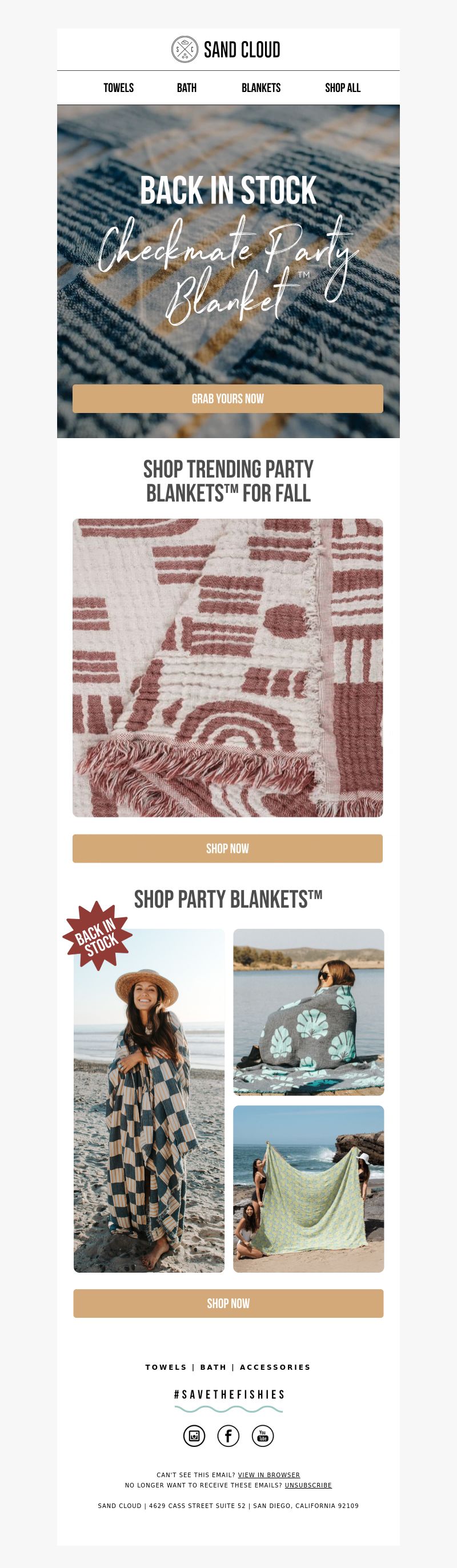Click SHOP NOW below the red patterned blanket
The height and width of the screenshot is (1568, 457).
pos(227,848)
